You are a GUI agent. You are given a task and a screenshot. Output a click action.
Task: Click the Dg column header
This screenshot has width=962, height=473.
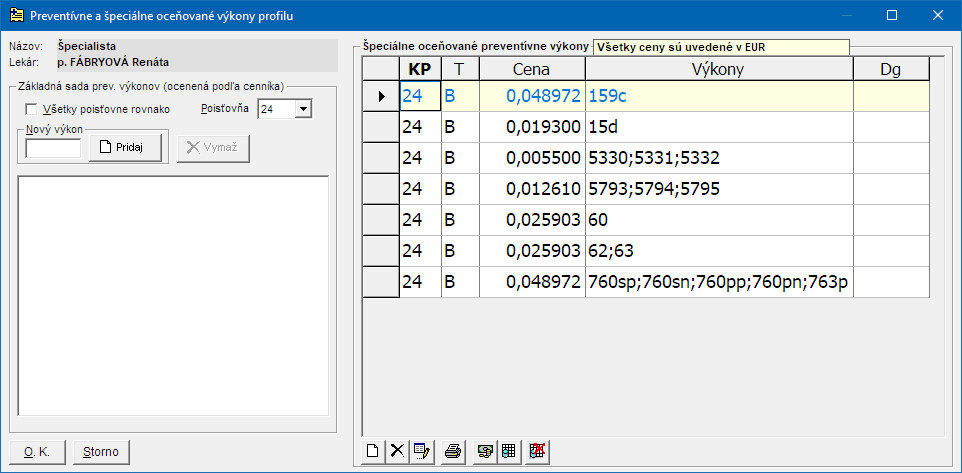click(x=891, y=69)
